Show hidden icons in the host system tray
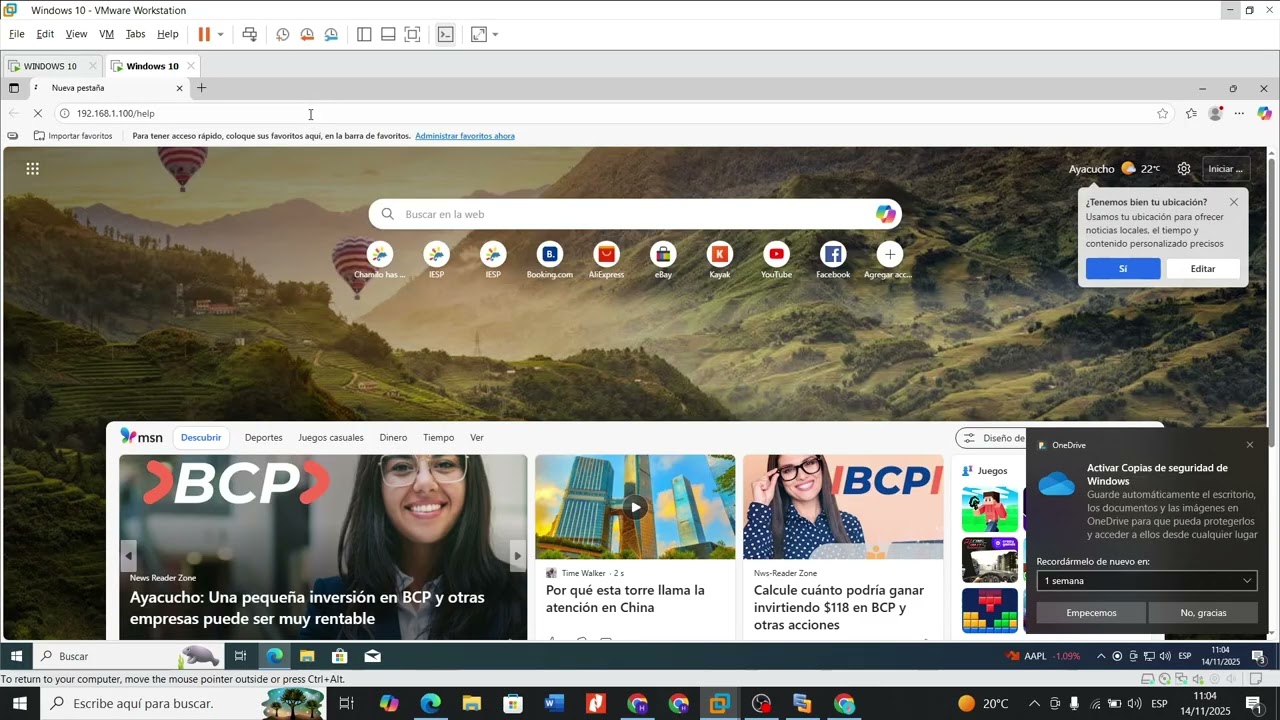 click(1034, 704)
